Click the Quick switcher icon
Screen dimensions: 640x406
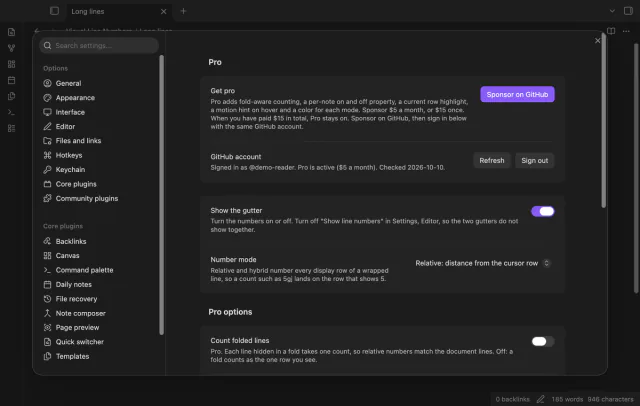47,342
